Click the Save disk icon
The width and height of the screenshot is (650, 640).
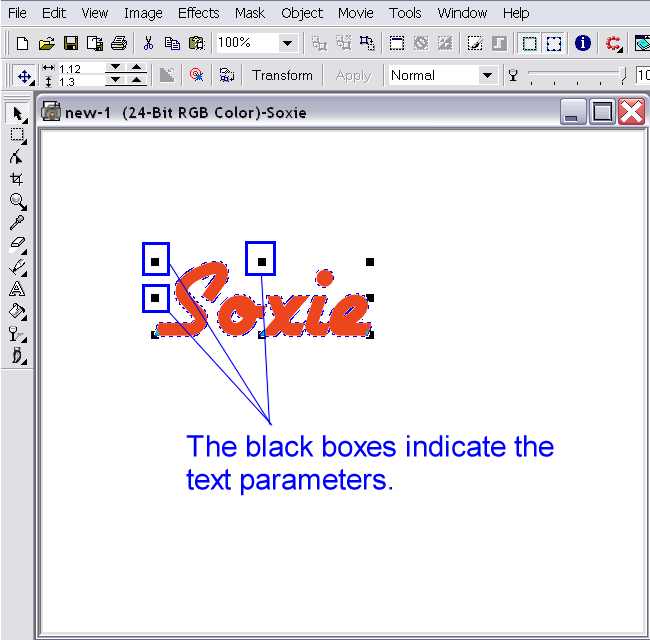[71, 43]
